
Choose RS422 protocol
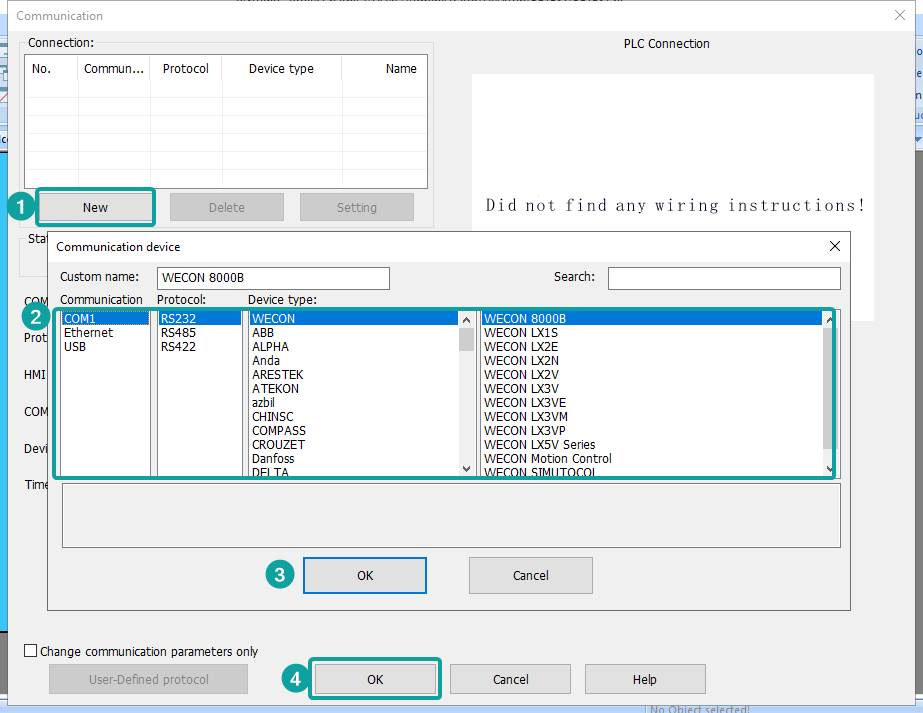click(178, 347)
